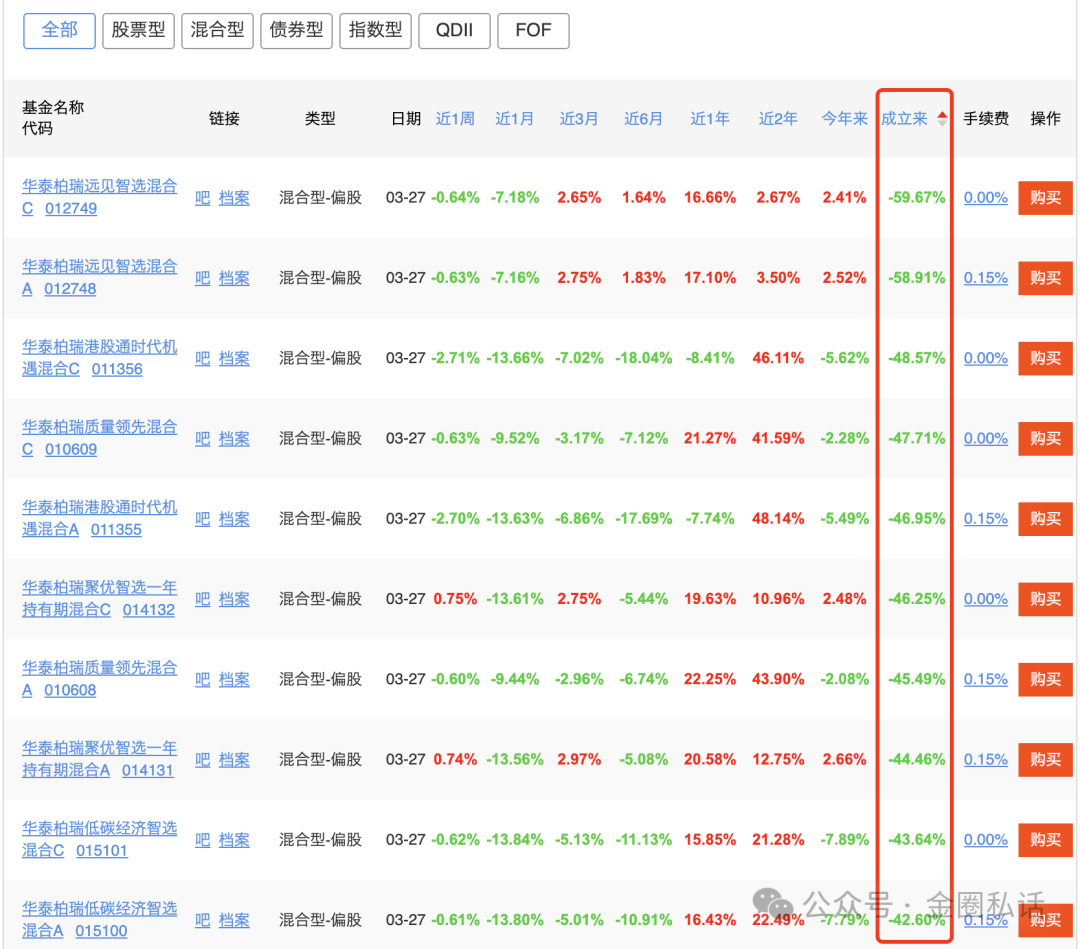Sort by the 成立来 column arrow icon

point(942,119)
